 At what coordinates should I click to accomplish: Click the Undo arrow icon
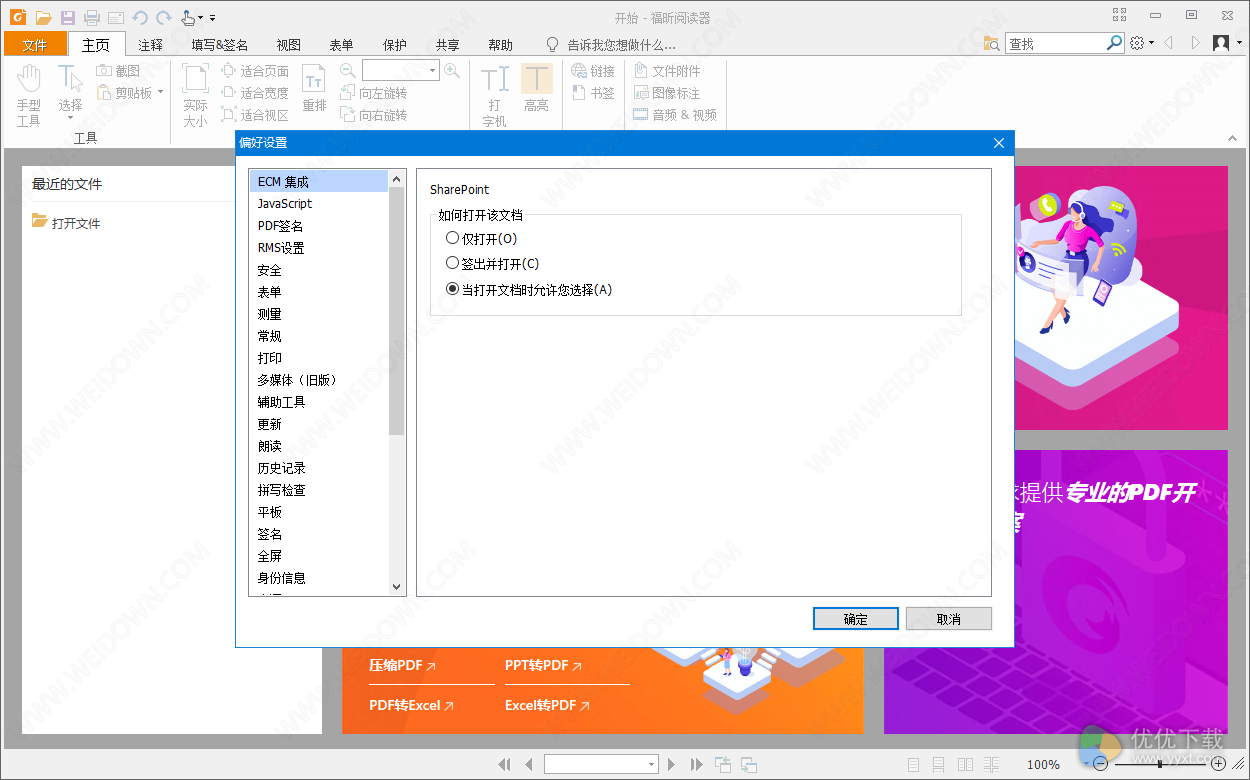pyautogui.click(x=140, y=17)
